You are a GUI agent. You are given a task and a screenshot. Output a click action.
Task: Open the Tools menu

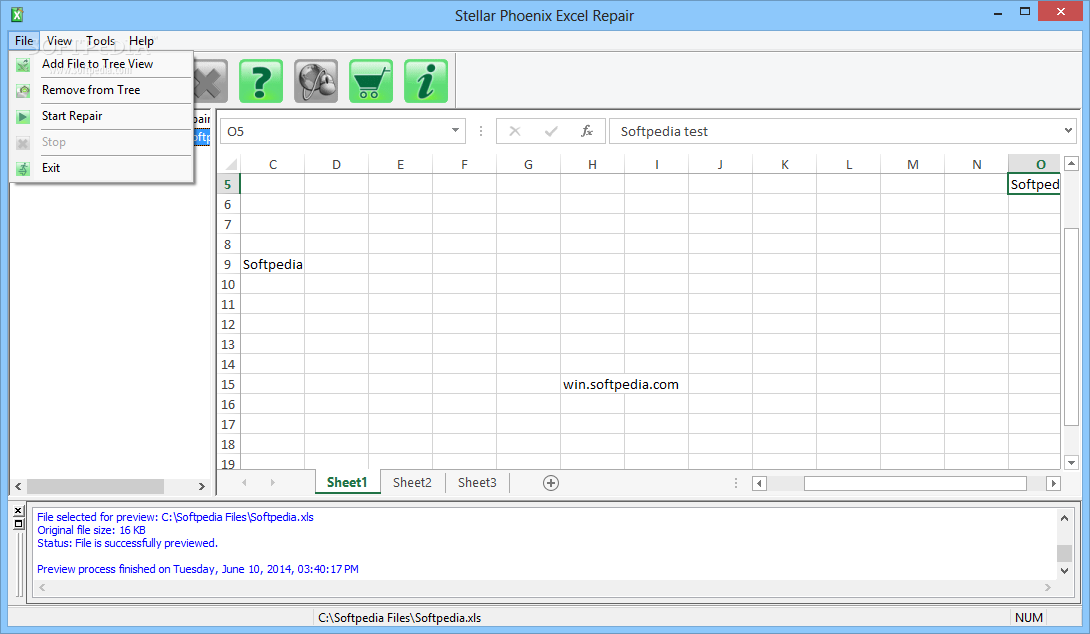[x=101, y=41]
